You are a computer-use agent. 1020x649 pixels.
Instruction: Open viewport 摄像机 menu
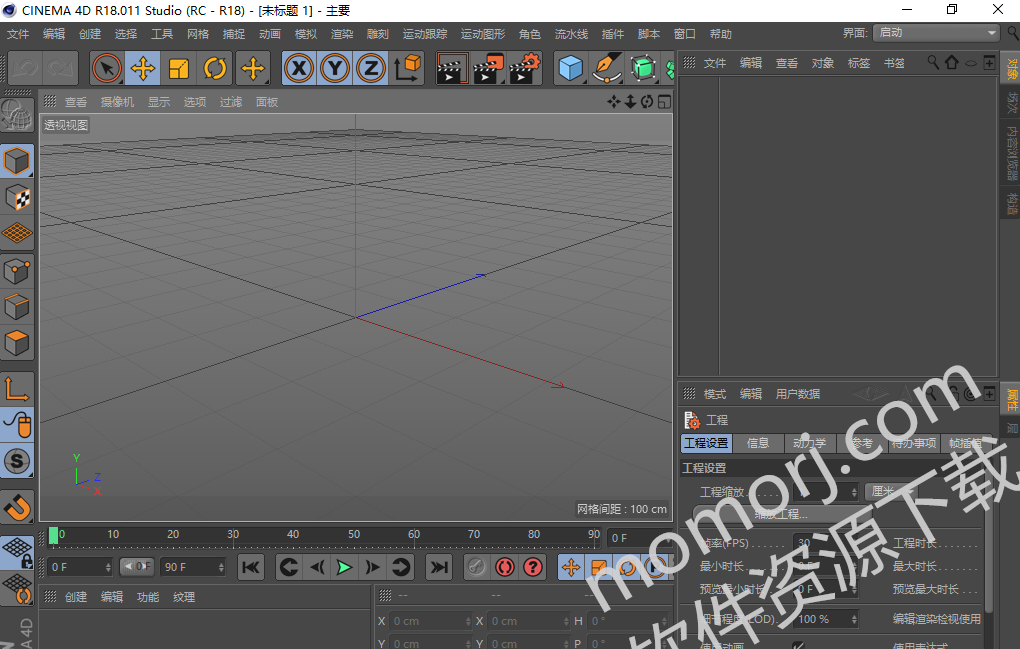117,102
